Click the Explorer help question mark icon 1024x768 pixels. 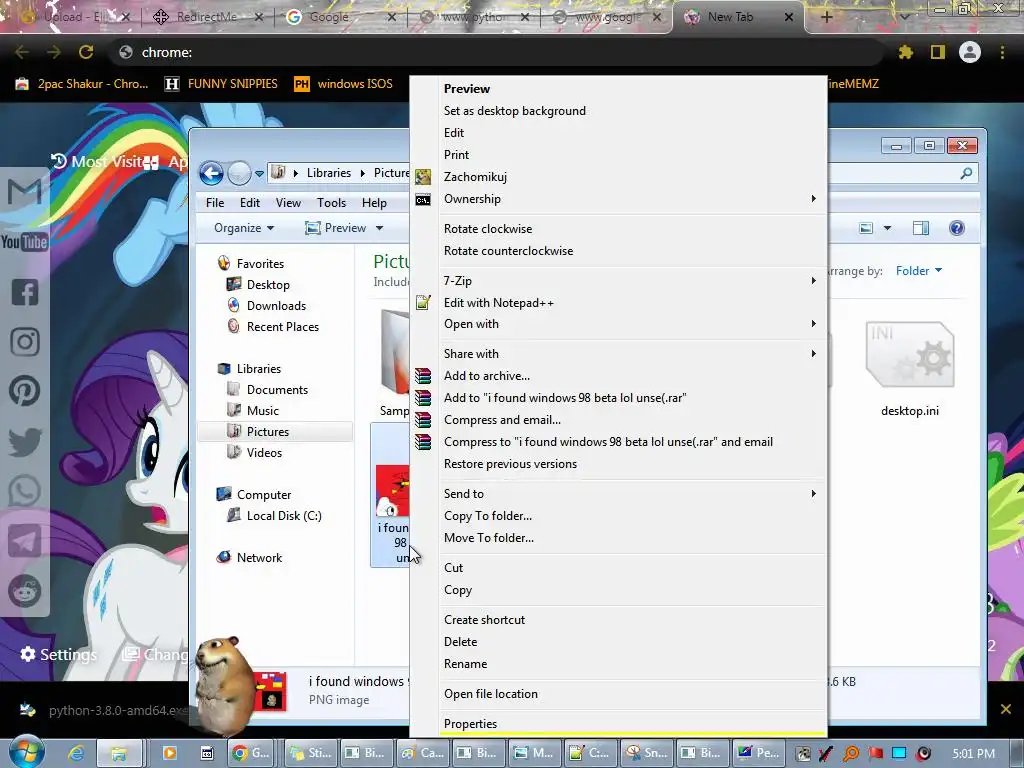coord(957,228)
